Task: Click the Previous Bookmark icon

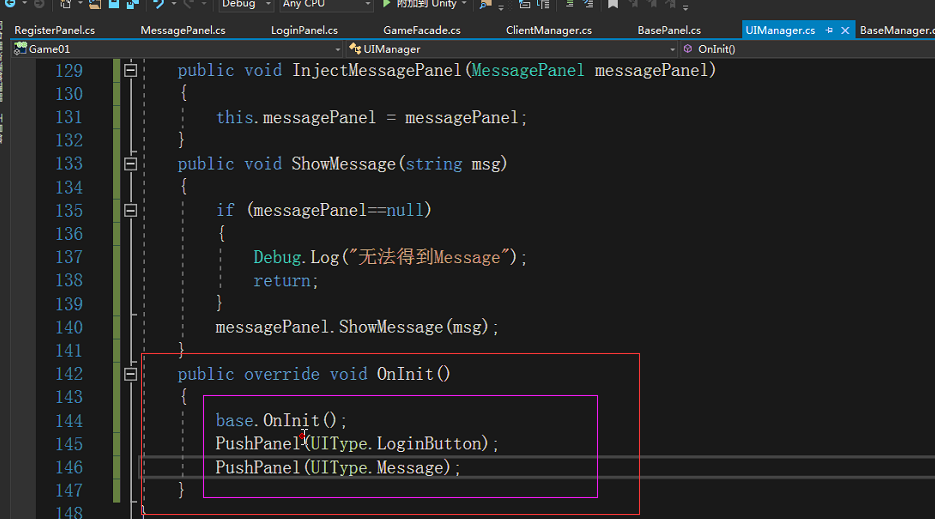Action: [x=633, y=4]
